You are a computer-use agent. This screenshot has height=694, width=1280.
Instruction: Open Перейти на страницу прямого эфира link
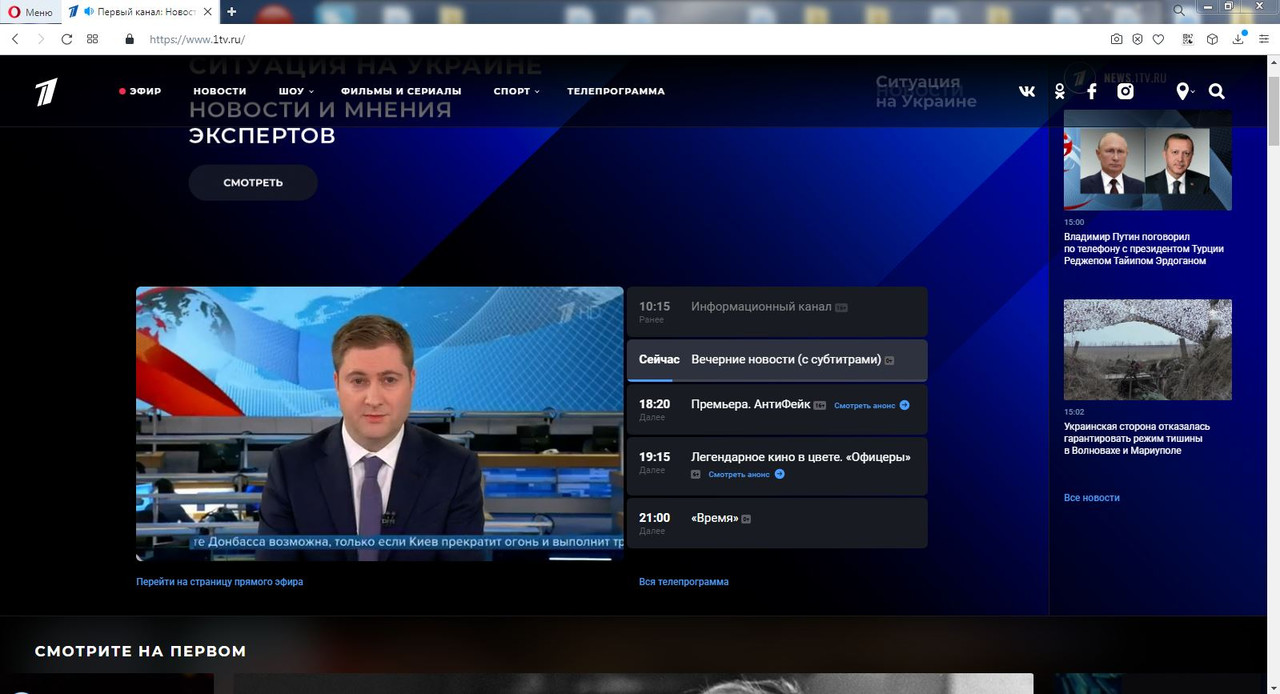[219, 581]
